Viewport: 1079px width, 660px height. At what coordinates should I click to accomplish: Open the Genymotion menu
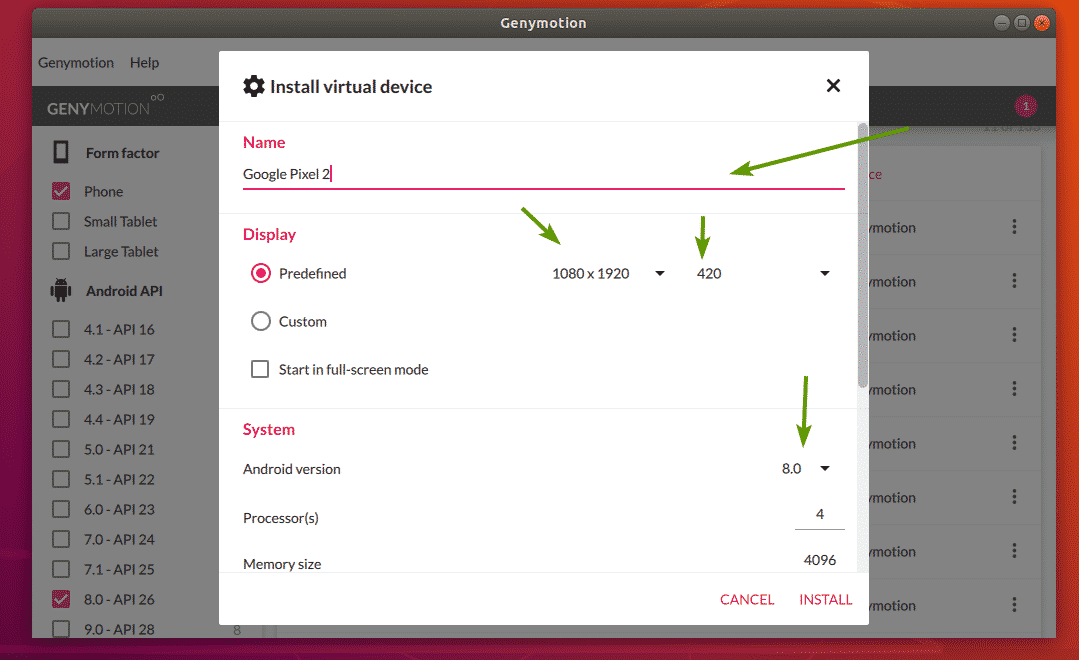pos(76,63)
